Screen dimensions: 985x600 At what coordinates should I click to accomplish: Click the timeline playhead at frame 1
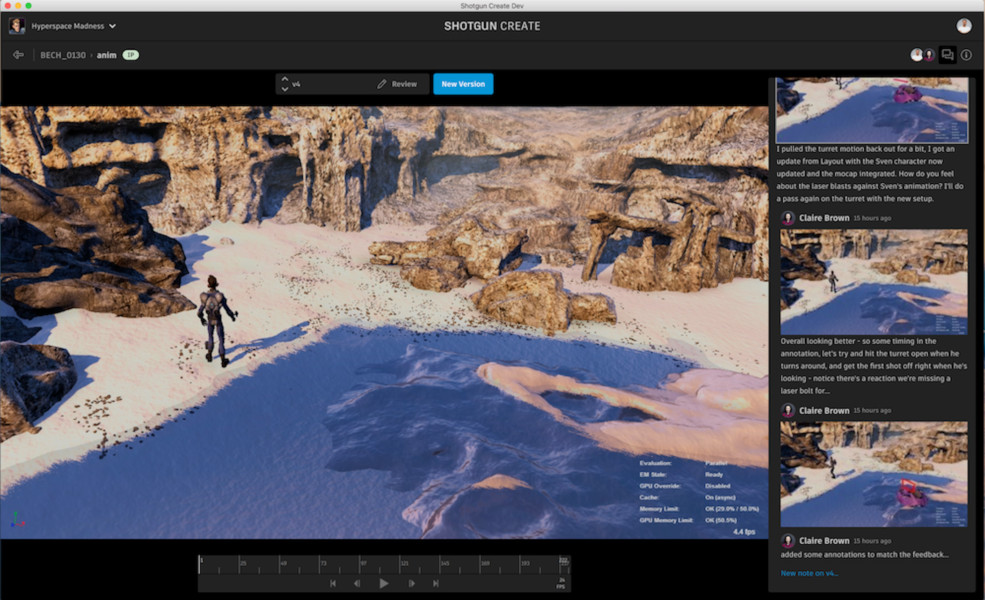tap(200, 564)
